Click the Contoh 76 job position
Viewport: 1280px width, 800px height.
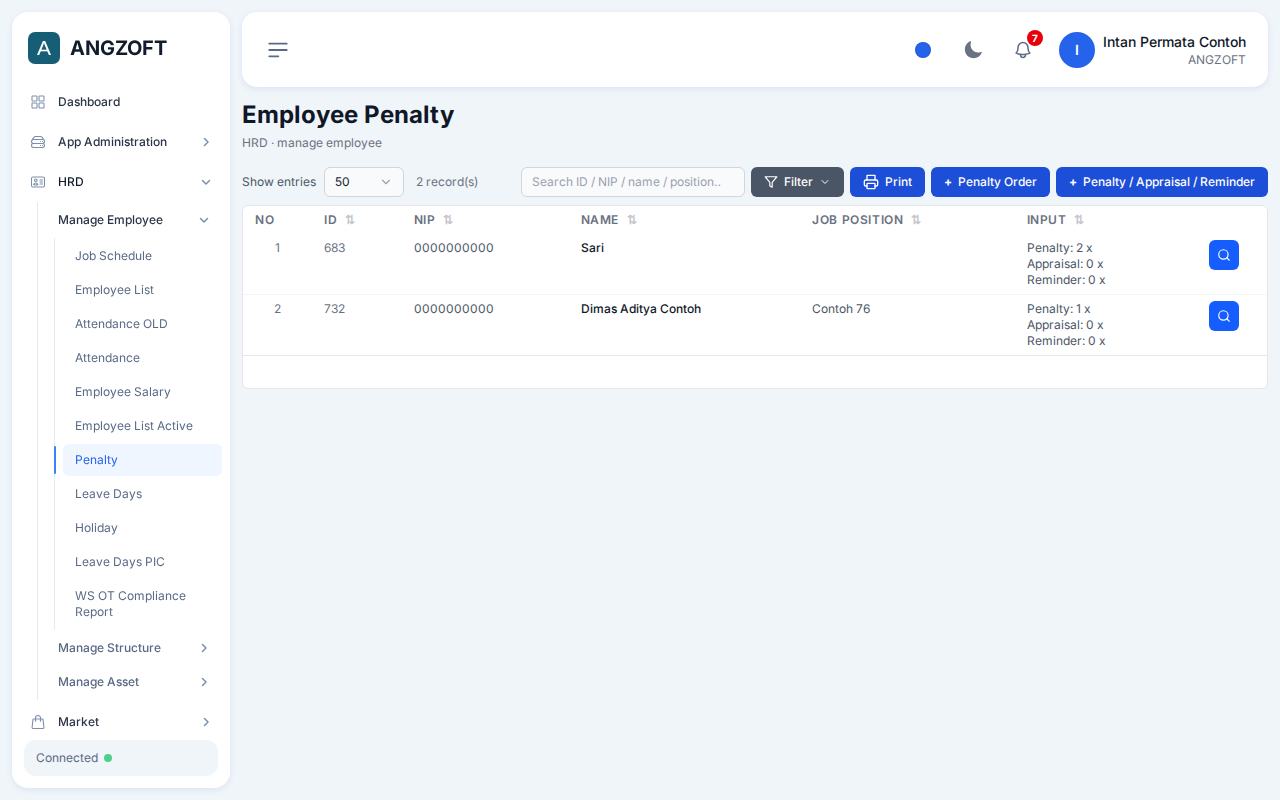841,309
